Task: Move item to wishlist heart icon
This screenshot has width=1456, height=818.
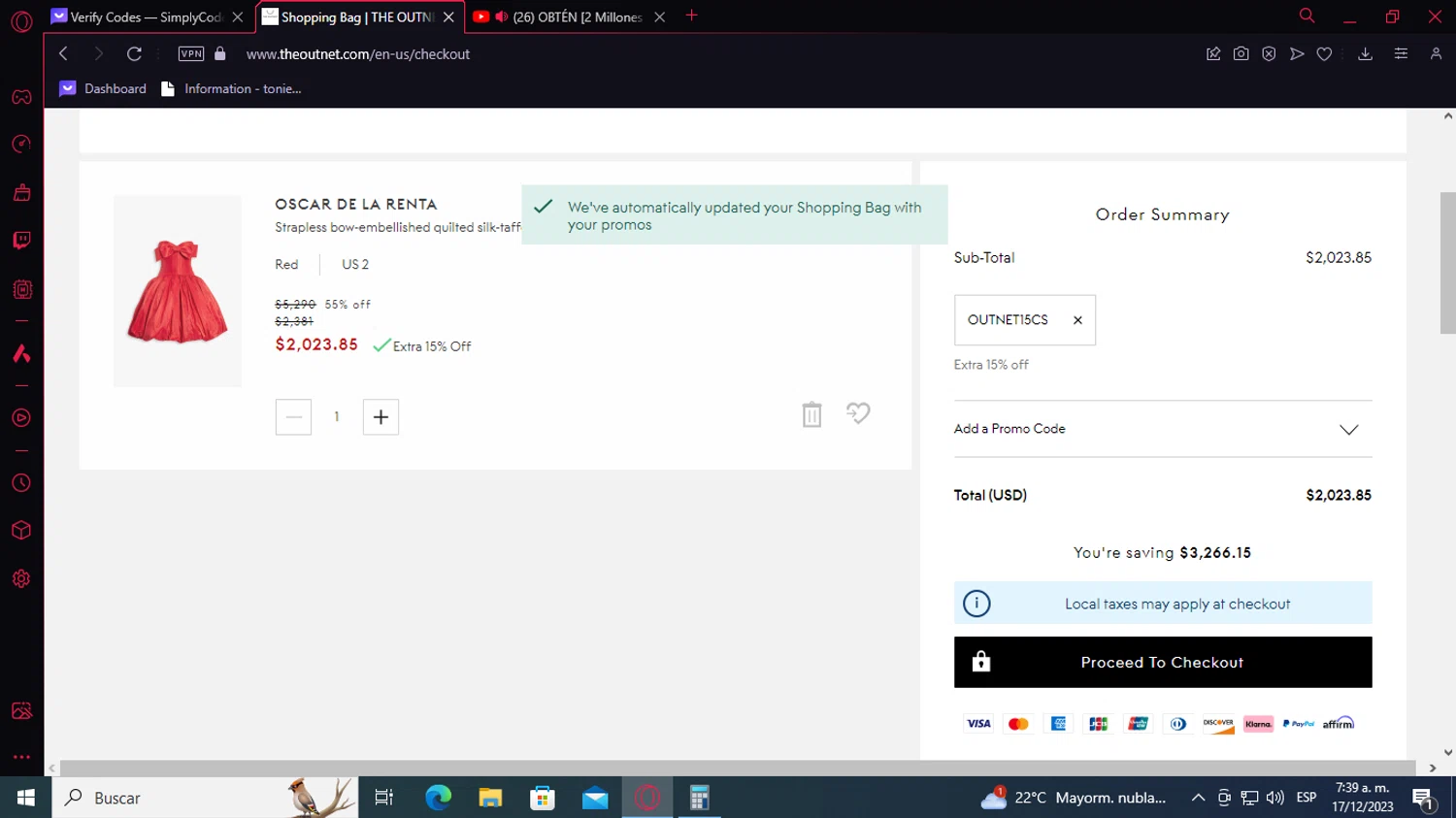Action: [858, 413]
